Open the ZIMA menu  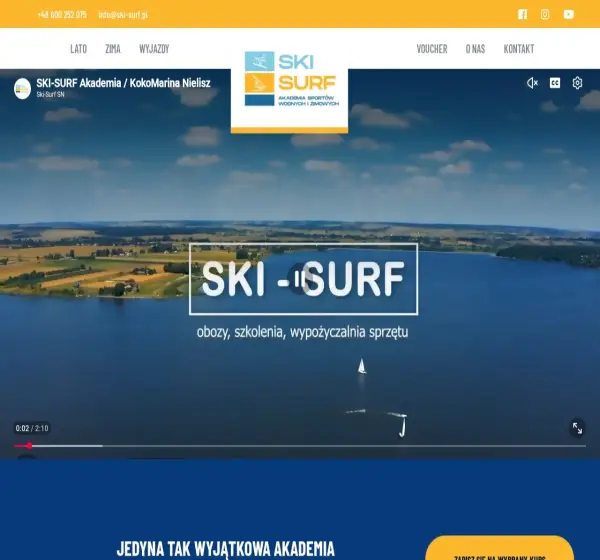pyautogui.click(x=113, y=49)
